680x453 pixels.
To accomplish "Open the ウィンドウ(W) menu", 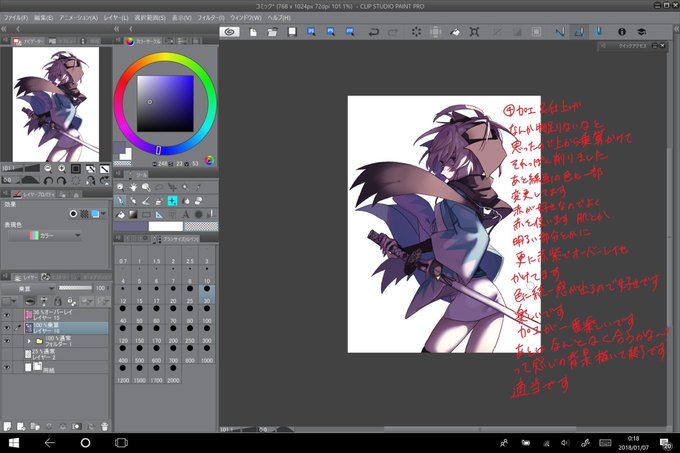I will pyautogui.click(x=245, y=18).
